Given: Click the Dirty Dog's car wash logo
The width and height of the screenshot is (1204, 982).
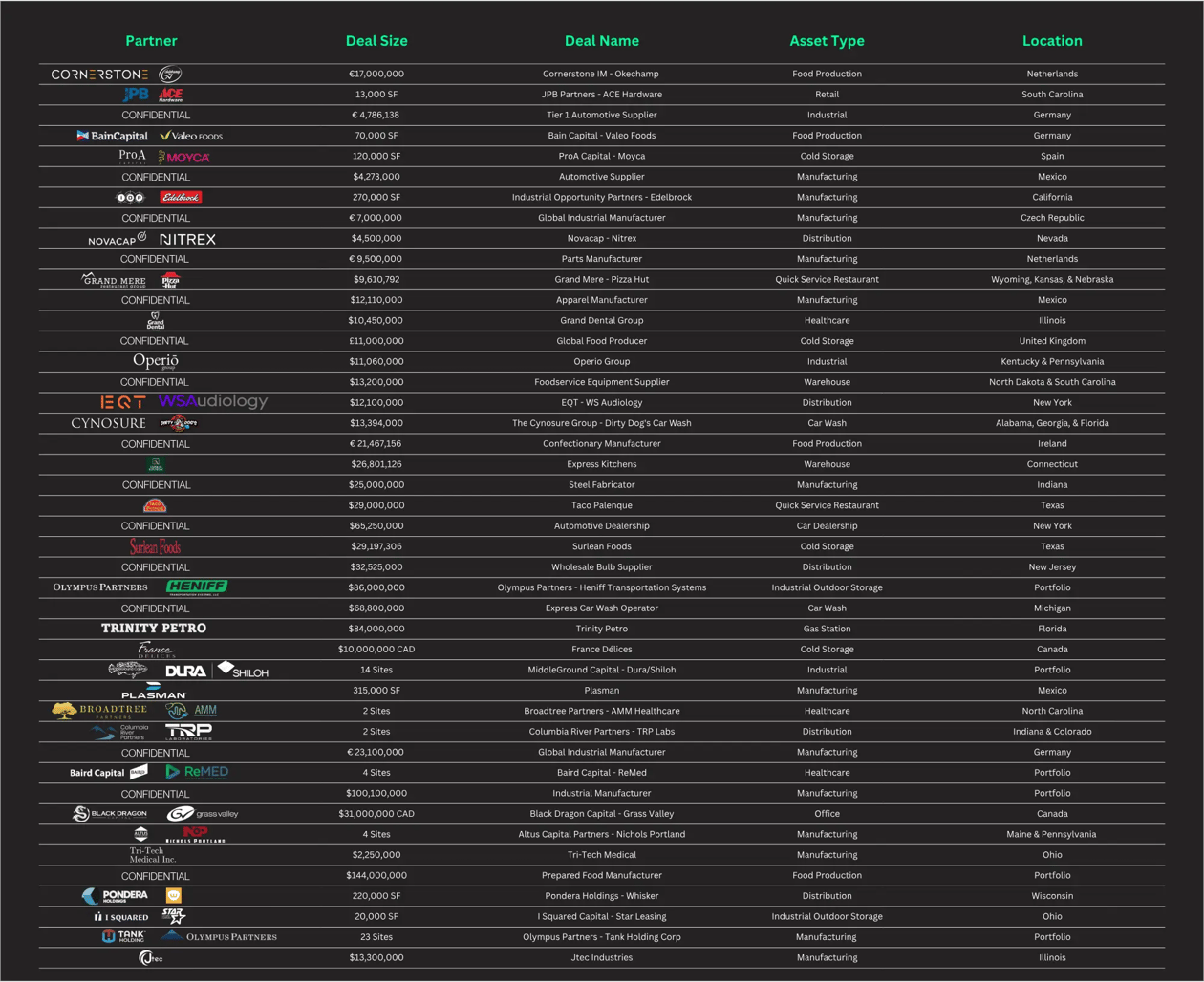Looking at the screenshot, I should click(178, 423).
